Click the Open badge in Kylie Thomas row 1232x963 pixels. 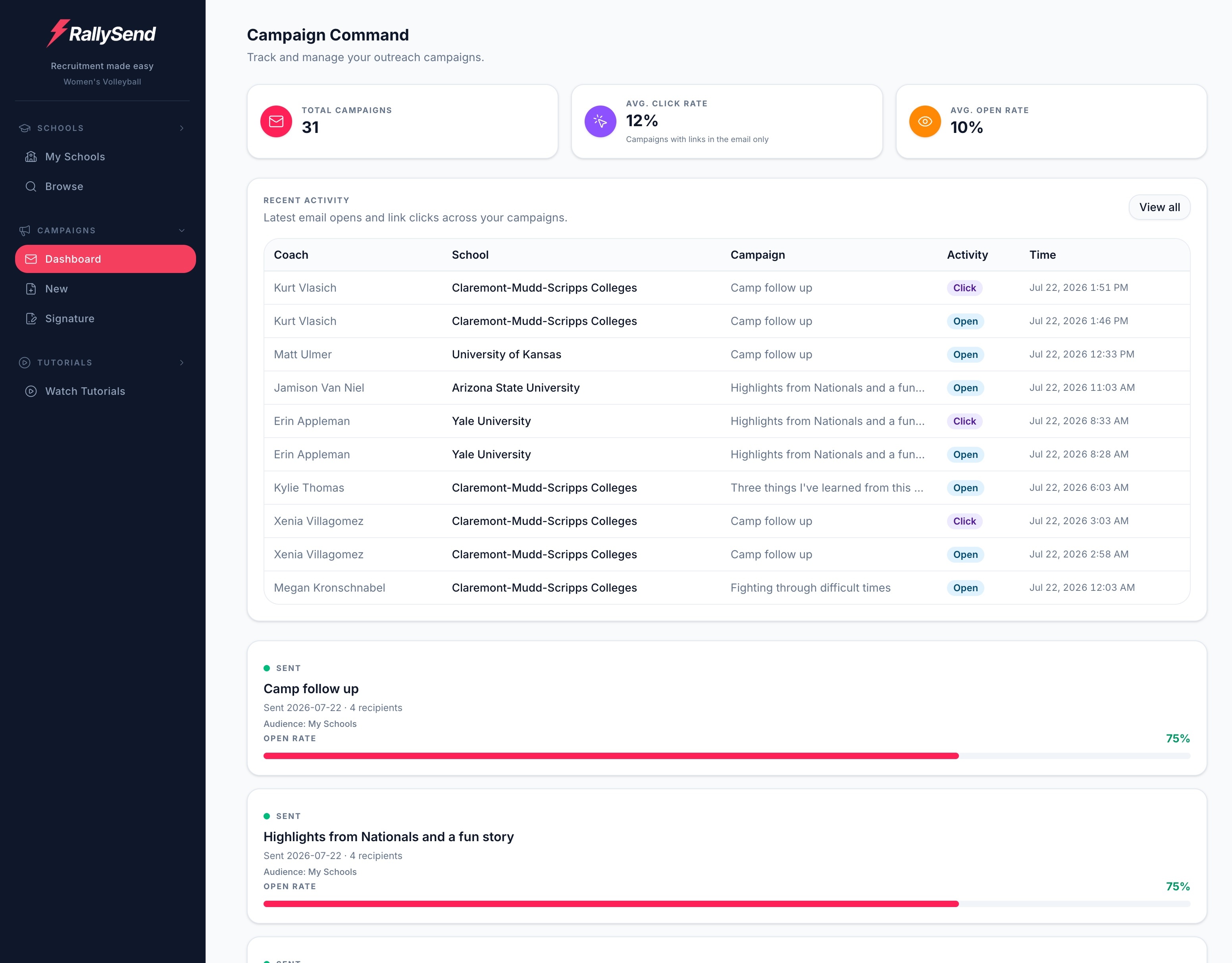click(965, 488)
